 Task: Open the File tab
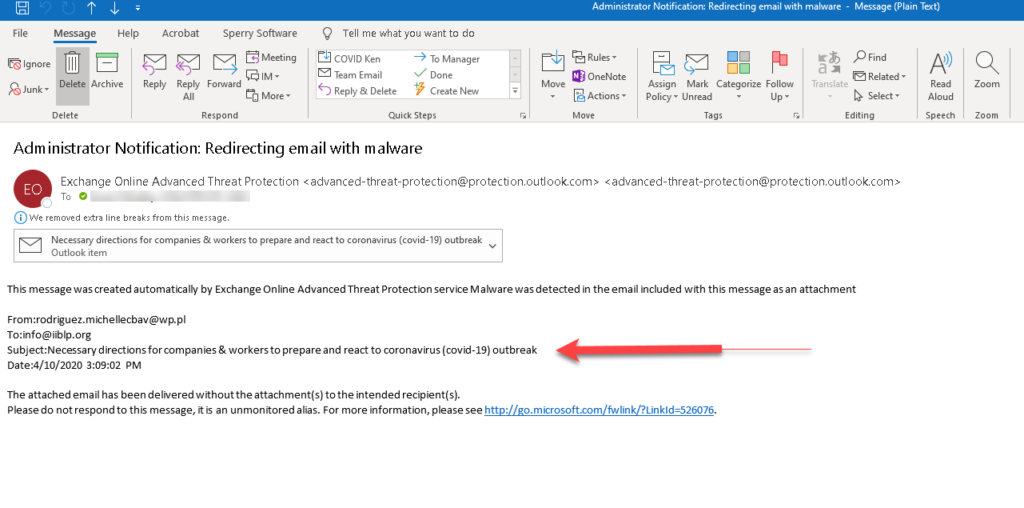(20, 33)
